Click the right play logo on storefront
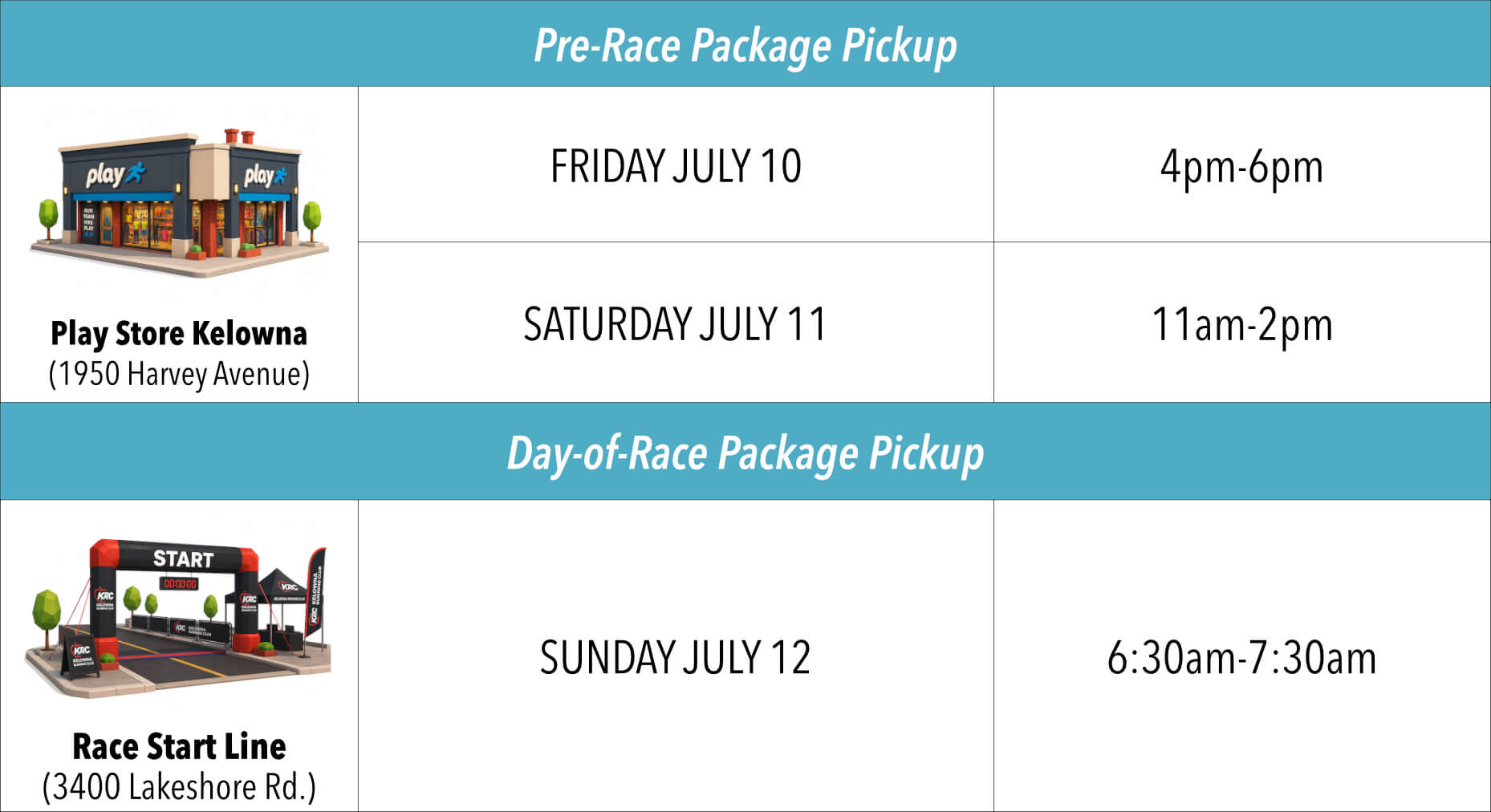Viewport: 1491px width, 812px height. (266, 175)
